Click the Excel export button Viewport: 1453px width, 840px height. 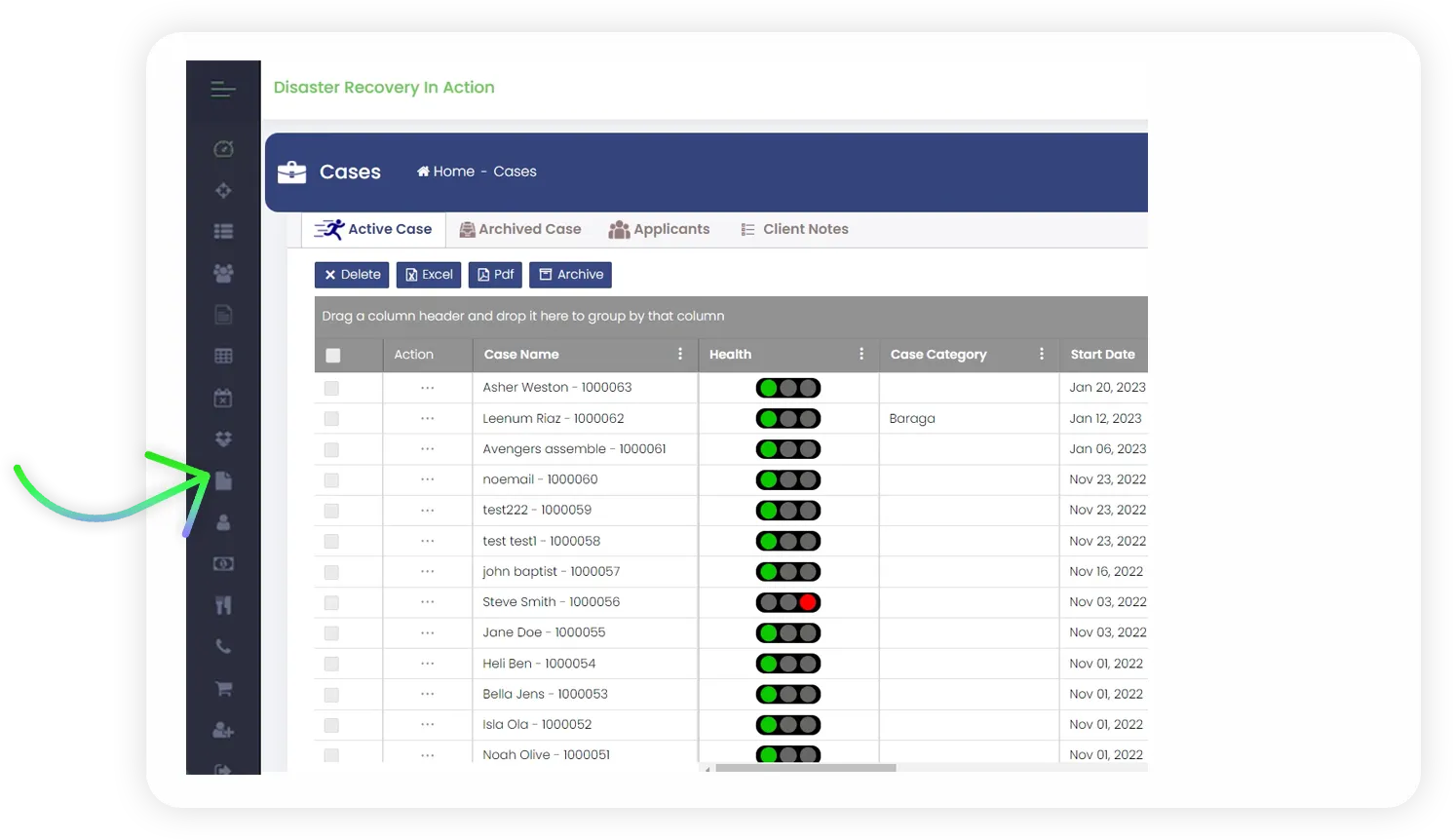[429, 275]
